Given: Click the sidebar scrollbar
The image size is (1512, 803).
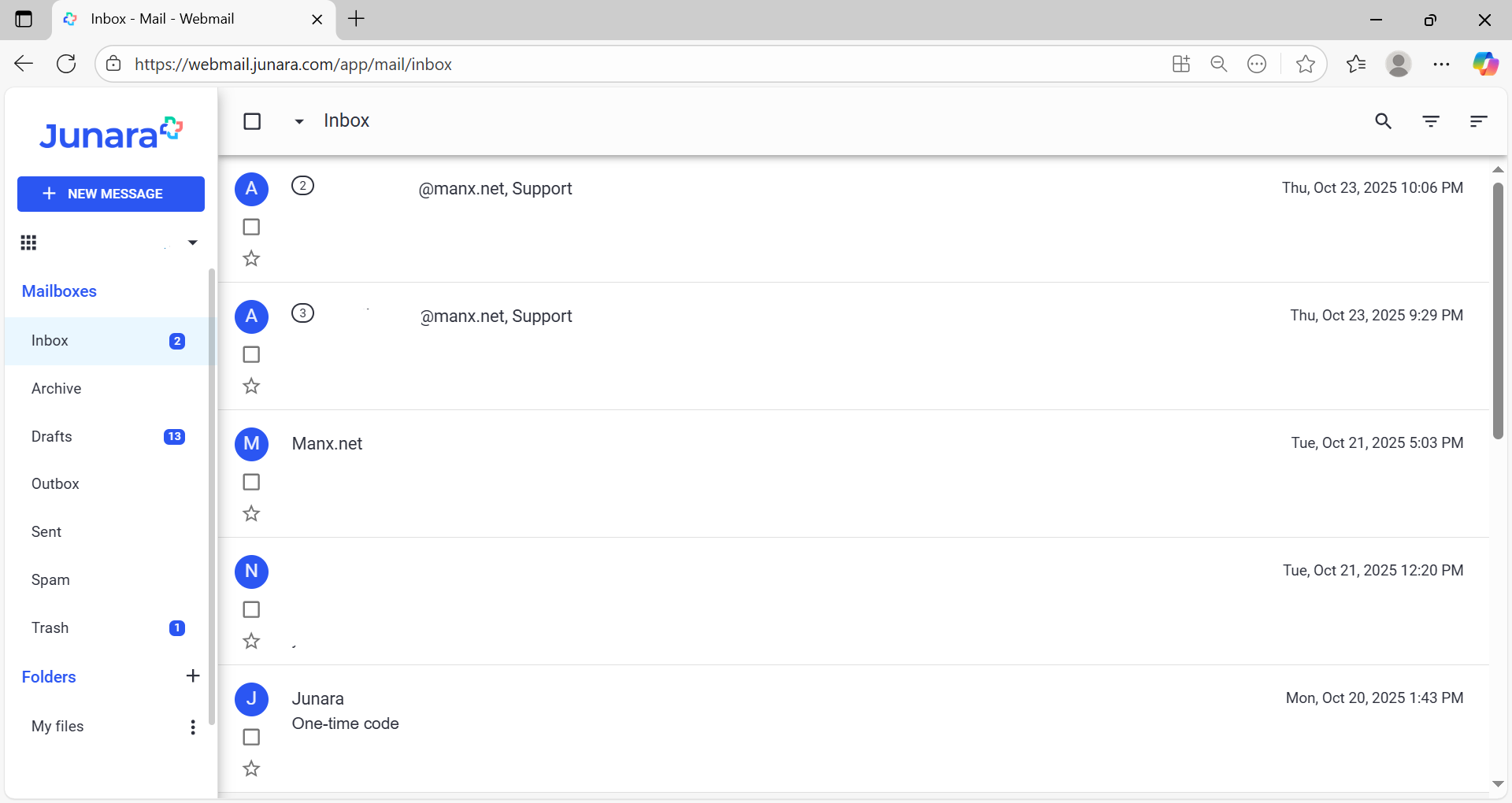Looking at the screenshot, I should pos(212,496).
